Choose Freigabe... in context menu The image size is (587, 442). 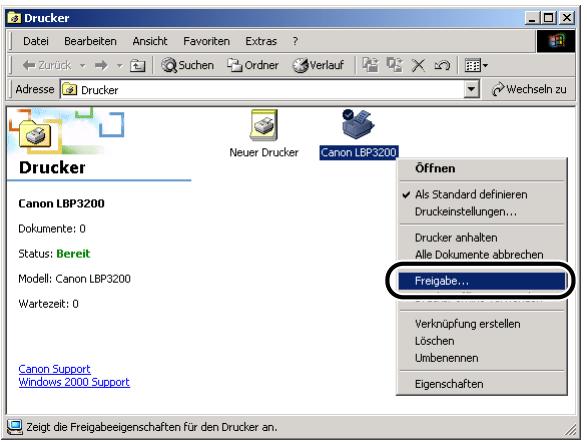coord(481,281)
